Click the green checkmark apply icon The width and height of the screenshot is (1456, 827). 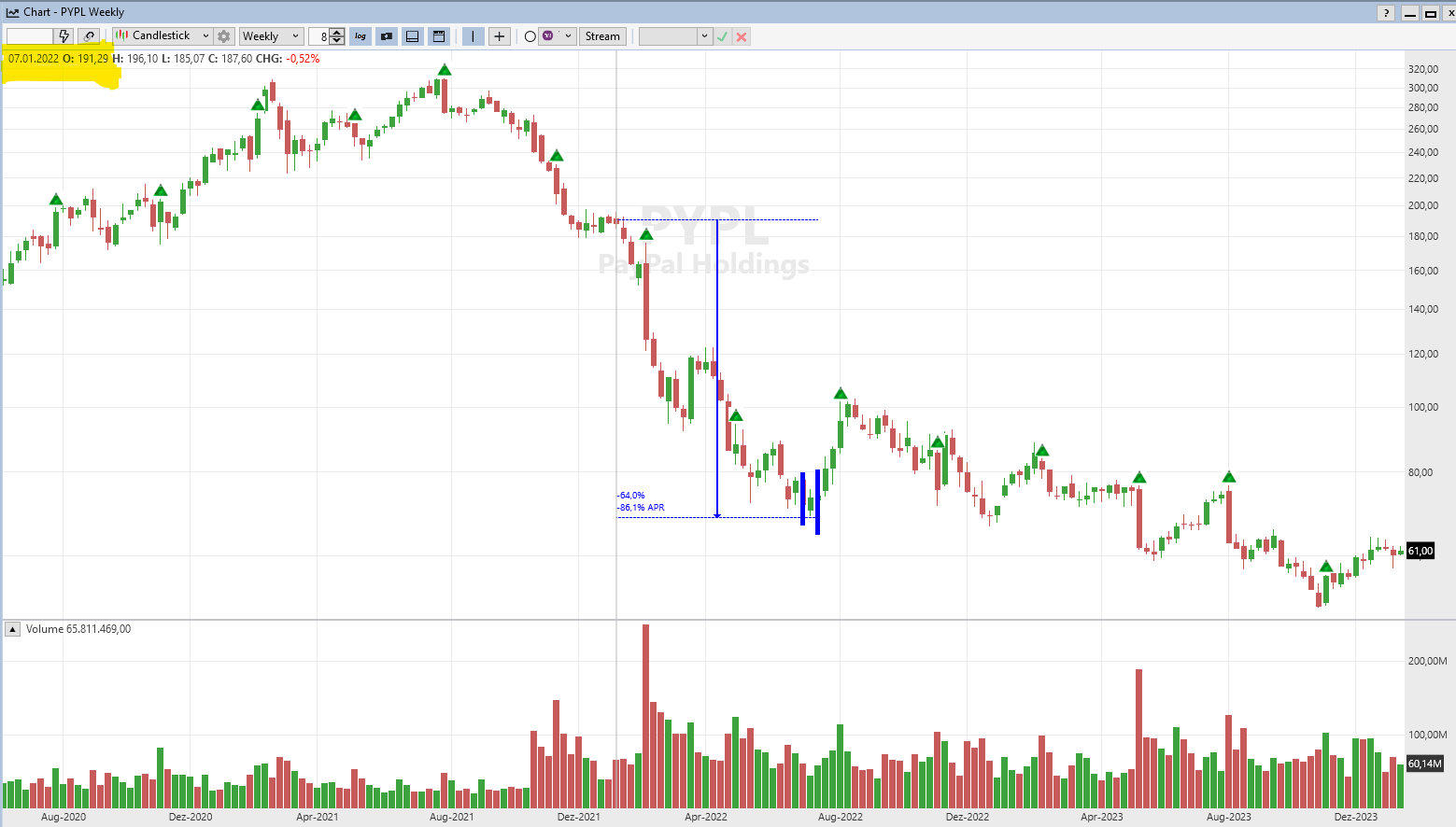(x=723, y=36)
